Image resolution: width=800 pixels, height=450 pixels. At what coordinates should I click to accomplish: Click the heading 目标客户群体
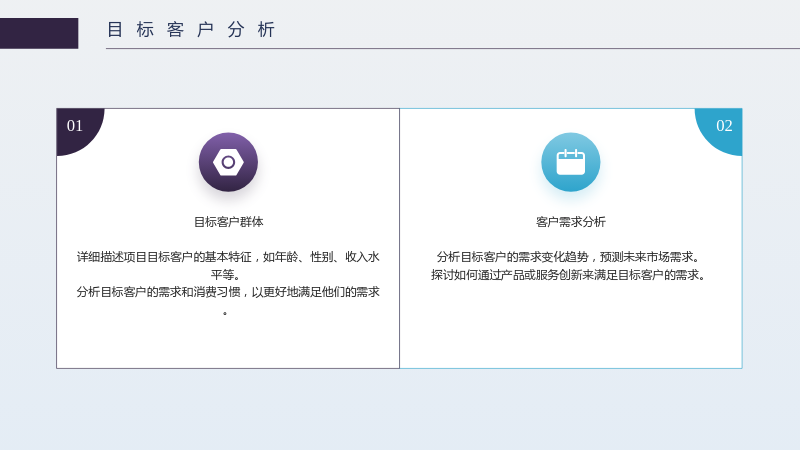tap(228, 222)
